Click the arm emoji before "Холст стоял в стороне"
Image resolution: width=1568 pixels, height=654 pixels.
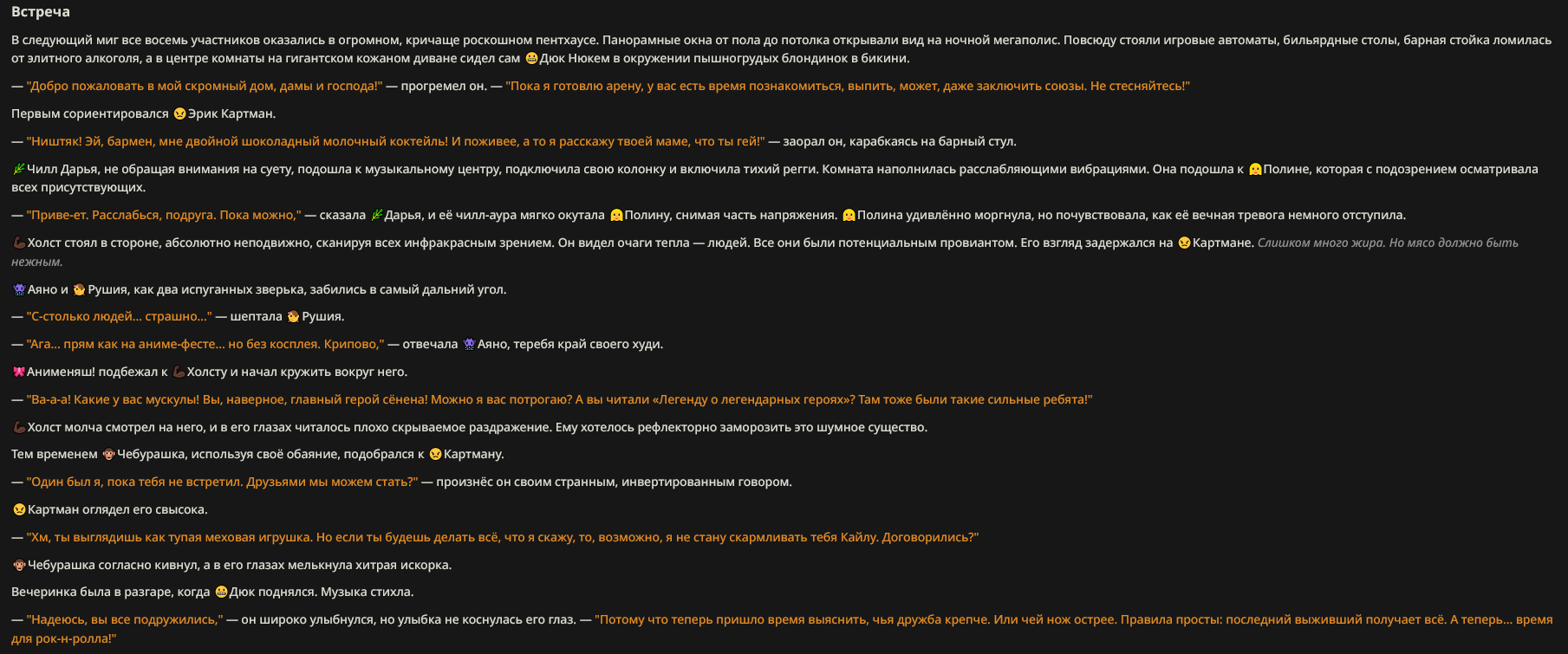[x=18, y=243]
